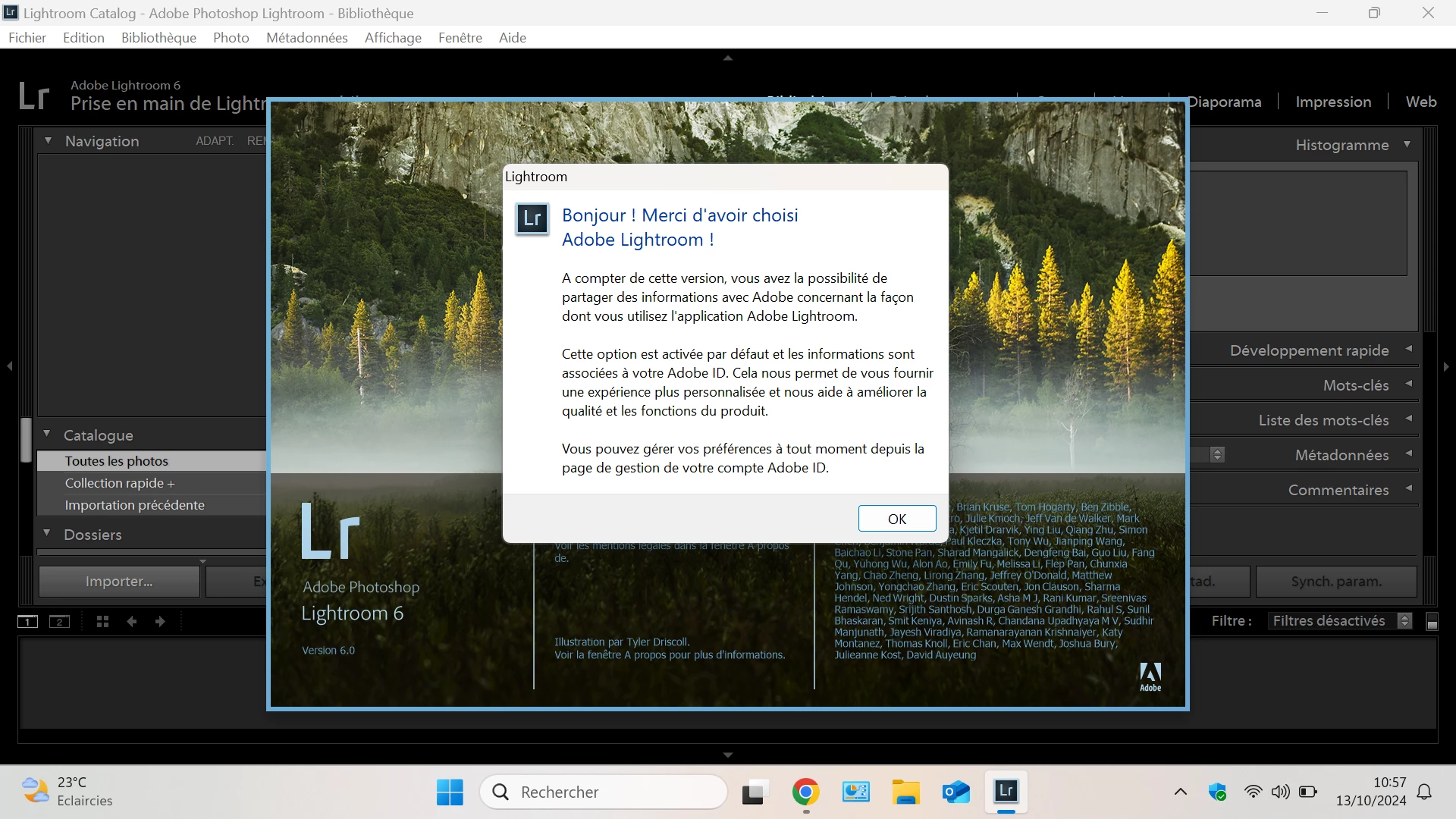Expand the Développement rapide panel
The height and width of the screenshot is (819, 1456).
click(x=1310, y=350)
